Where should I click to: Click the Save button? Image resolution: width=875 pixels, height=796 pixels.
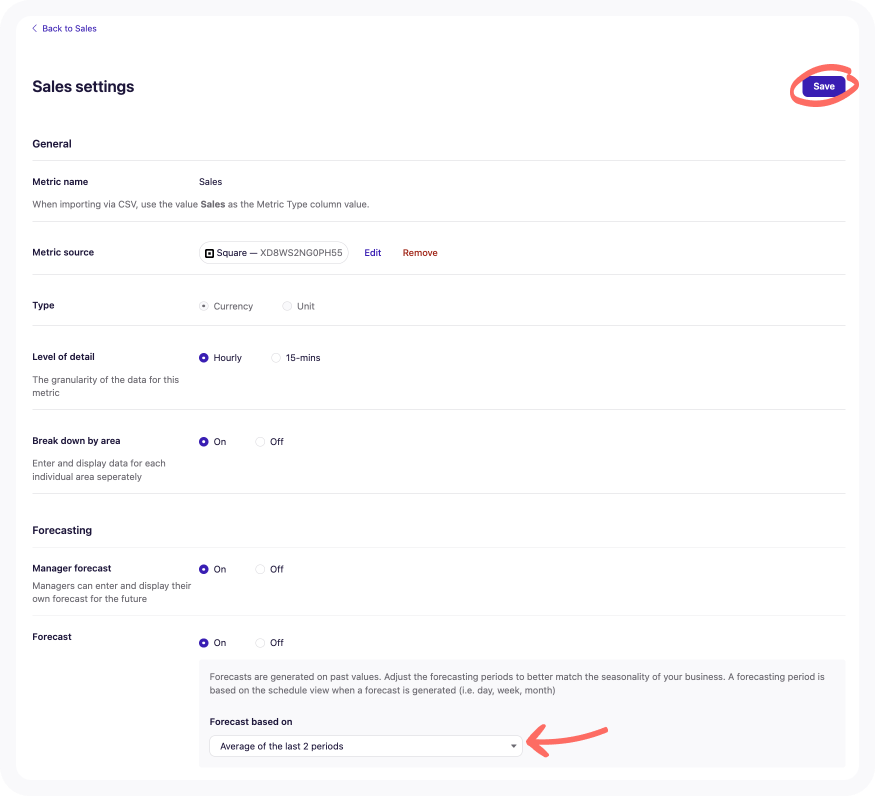pos(823,87)
